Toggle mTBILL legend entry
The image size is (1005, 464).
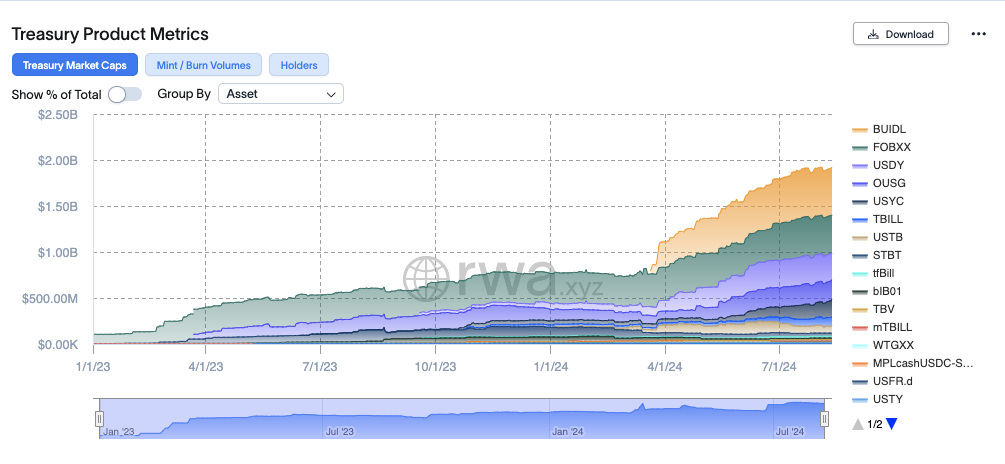pos(882,327)
